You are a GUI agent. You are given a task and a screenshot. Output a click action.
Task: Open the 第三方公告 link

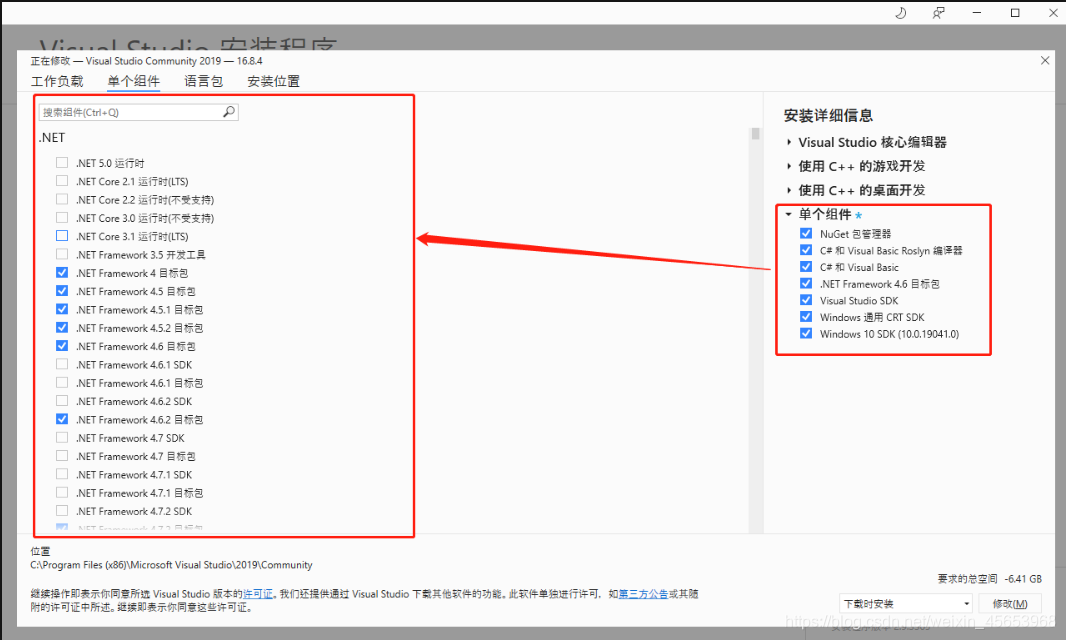(643, 594)
